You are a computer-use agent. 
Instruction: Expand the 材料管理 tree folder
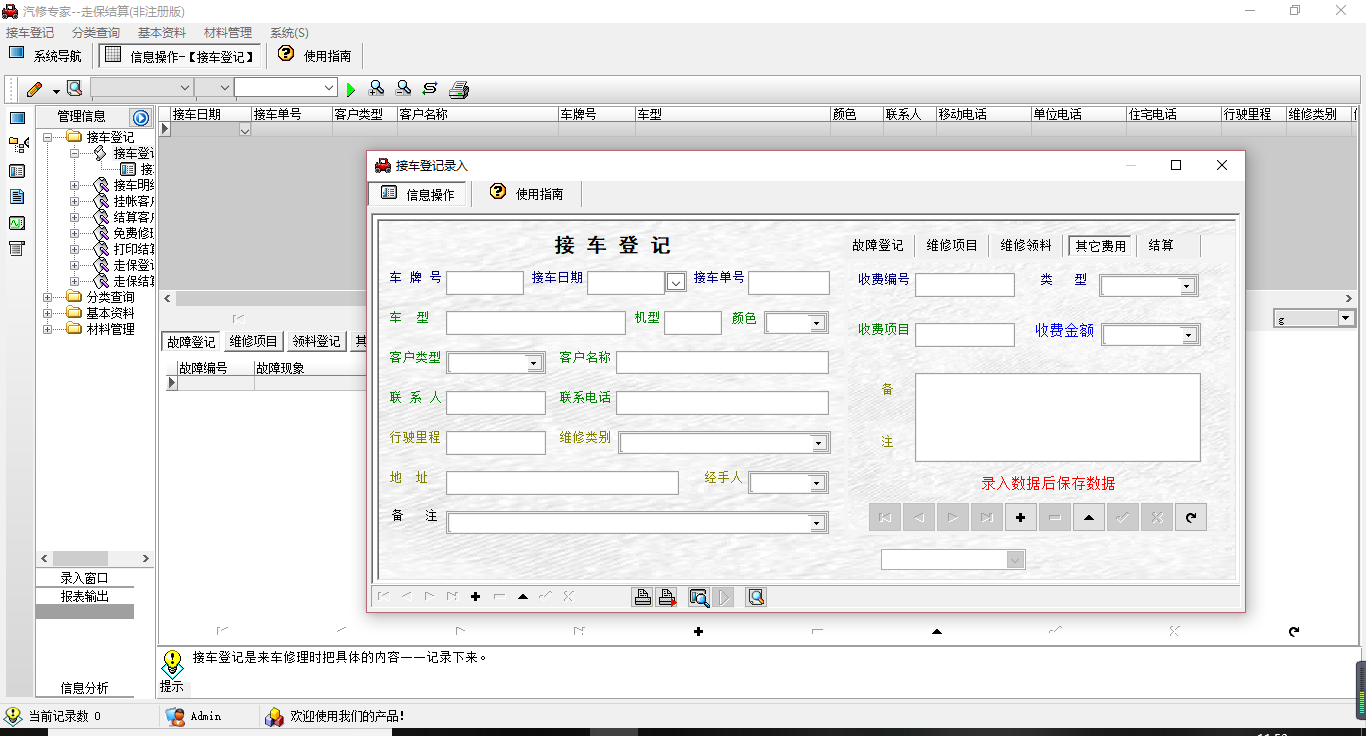(x=48, y=329)
